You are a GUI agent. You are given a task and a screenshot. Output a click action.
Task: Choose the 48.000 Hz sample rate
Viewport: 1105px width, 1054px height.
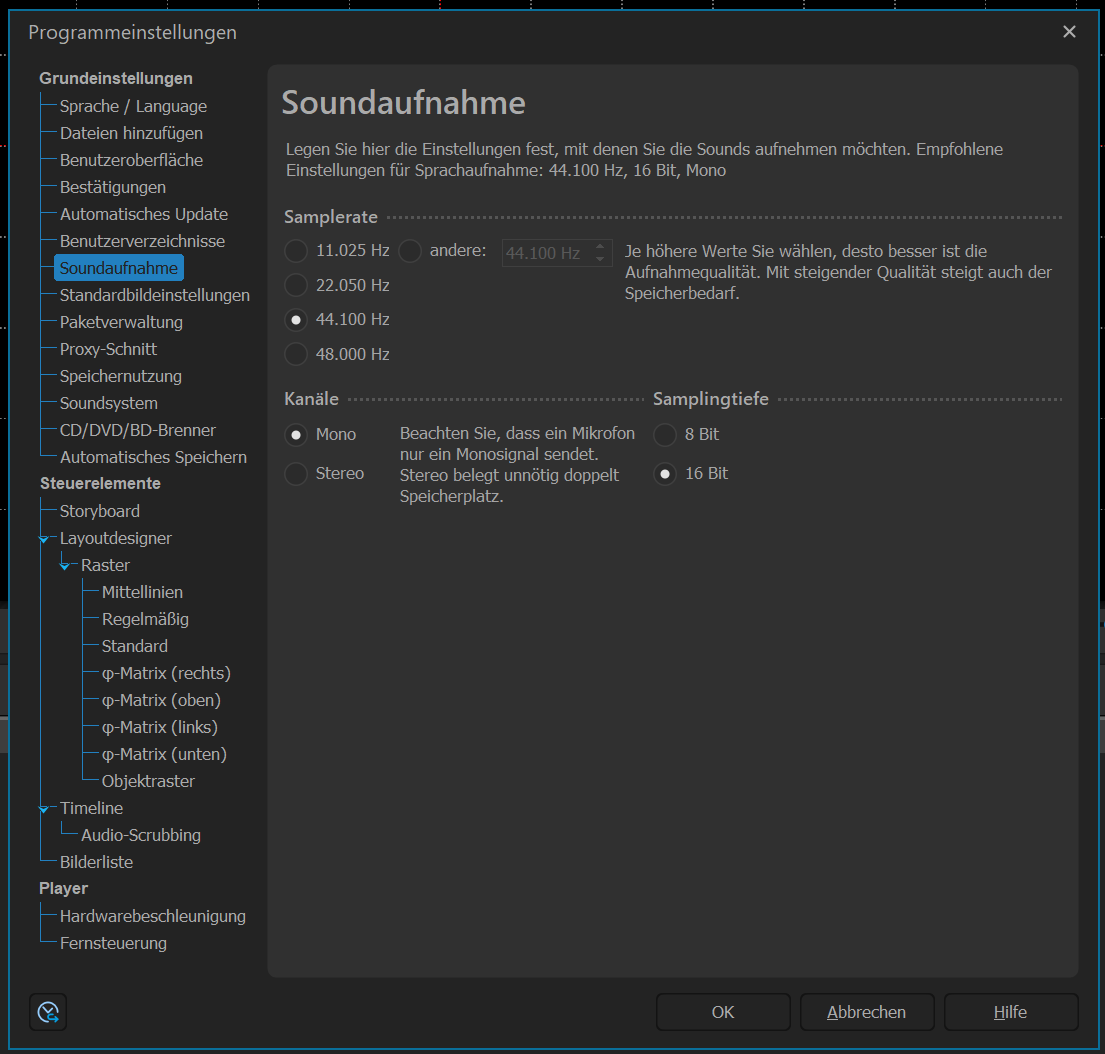[x=296, y=354]
